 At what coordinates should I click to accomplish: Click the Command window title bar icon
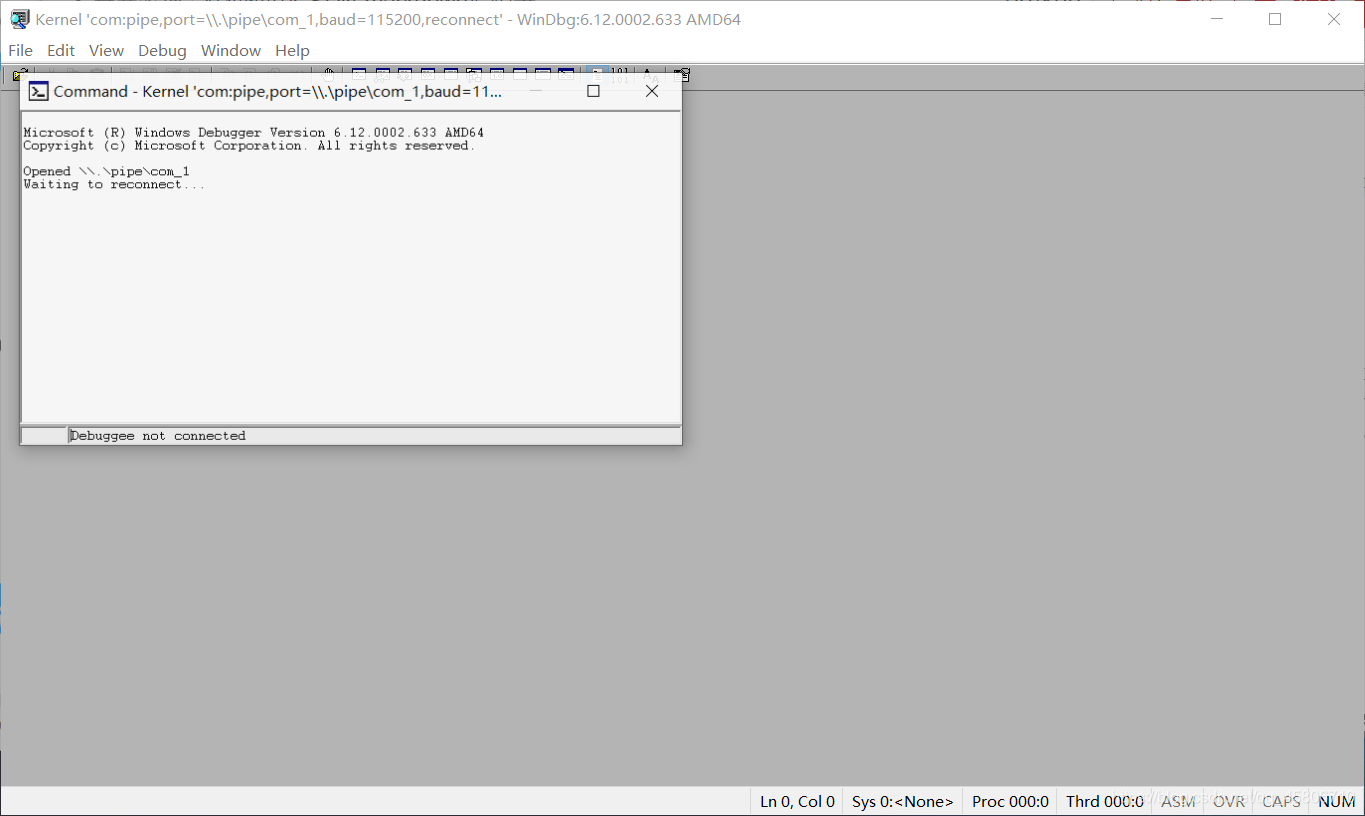(x=38, y=91)
